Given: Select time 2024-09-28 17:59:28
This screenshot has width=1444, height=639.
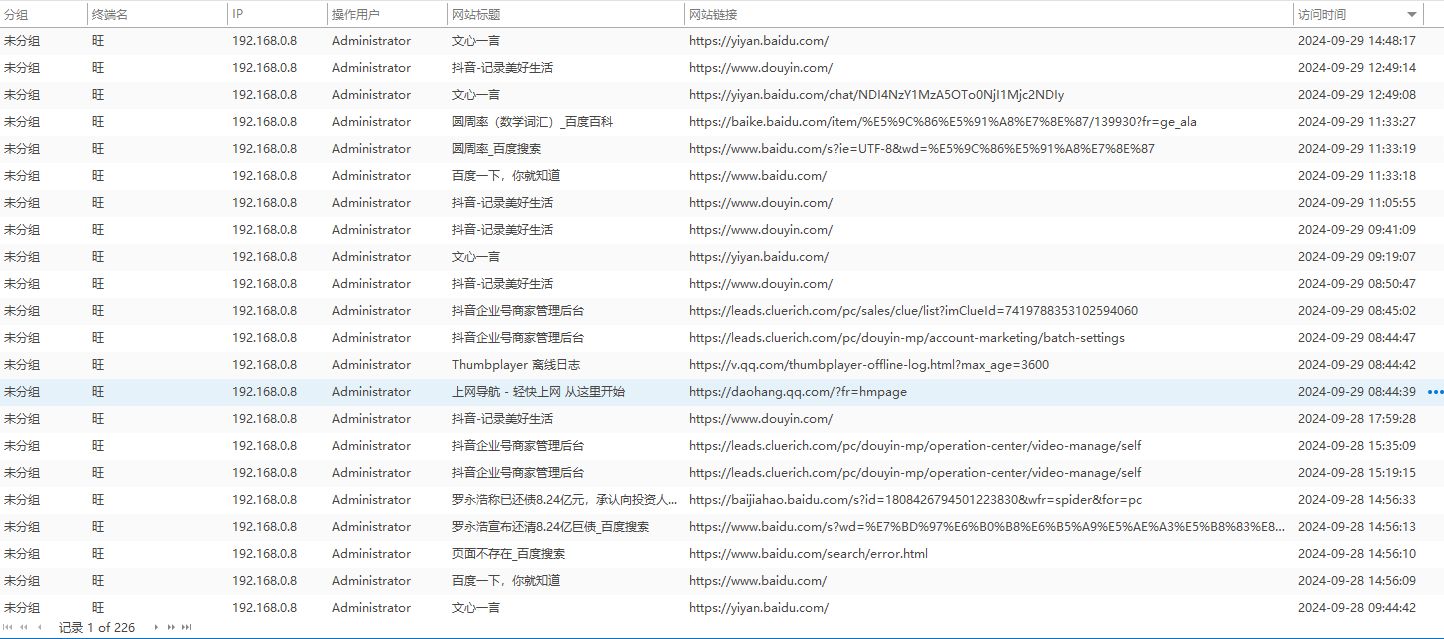Looking at the screenshot, I should tap(1357, 419).
